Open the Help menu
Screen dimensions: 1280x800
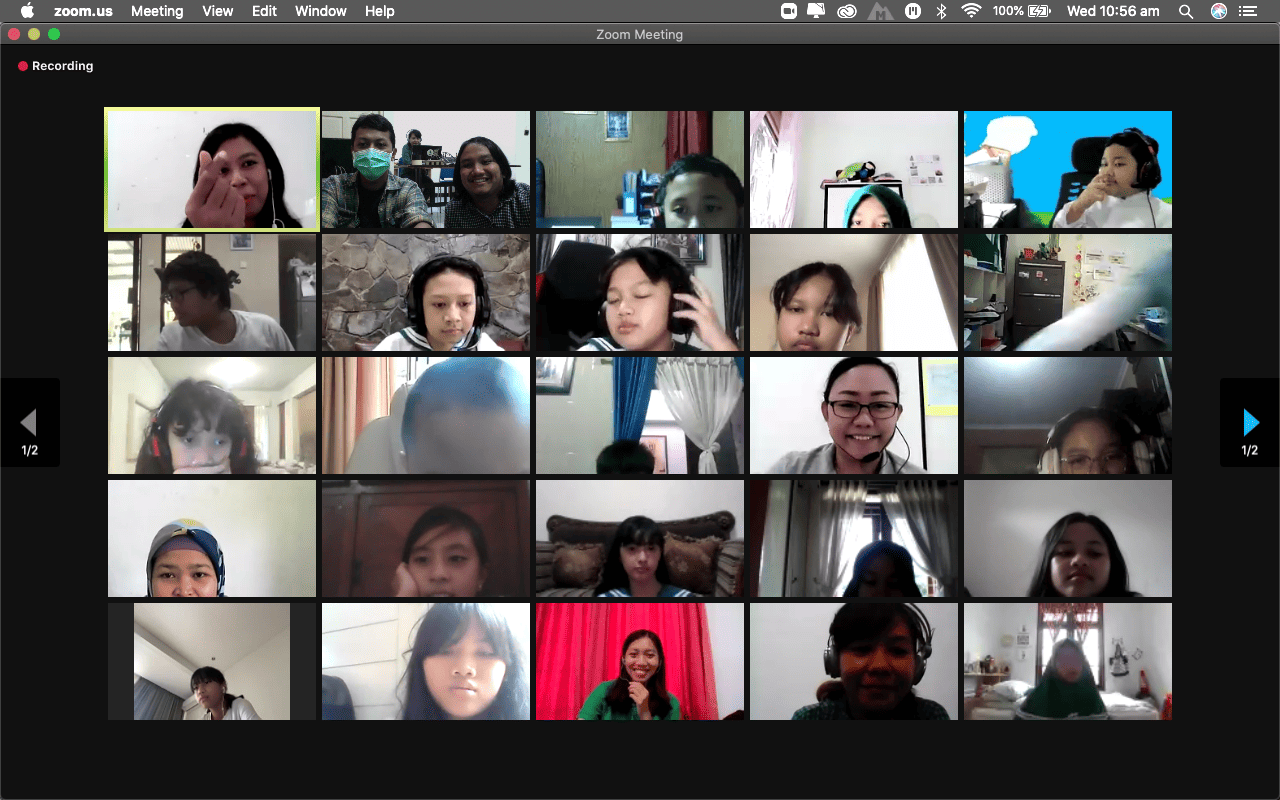pos(379,11)
